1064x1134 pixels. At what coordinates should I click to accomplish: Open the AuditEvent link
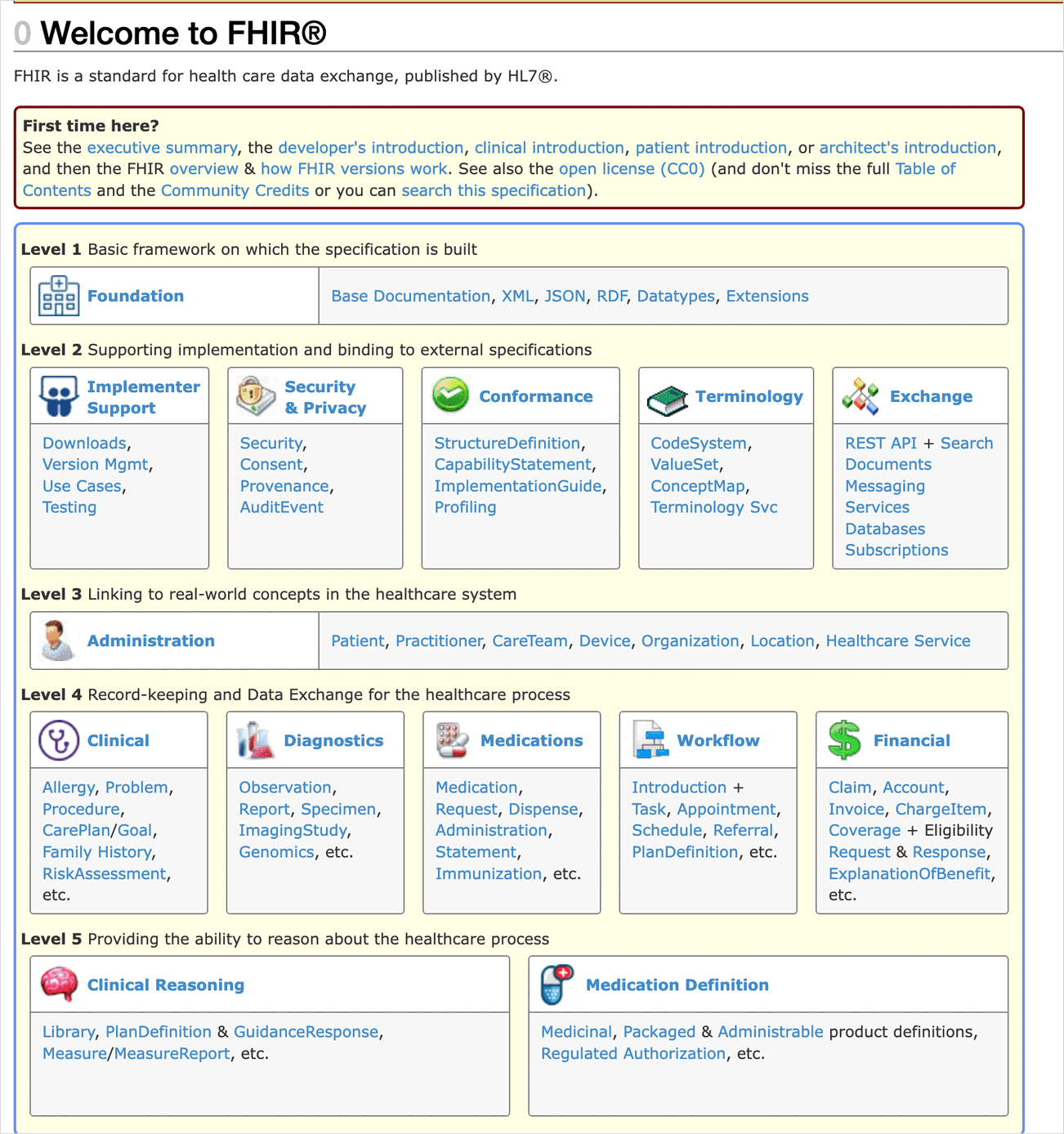282,507
